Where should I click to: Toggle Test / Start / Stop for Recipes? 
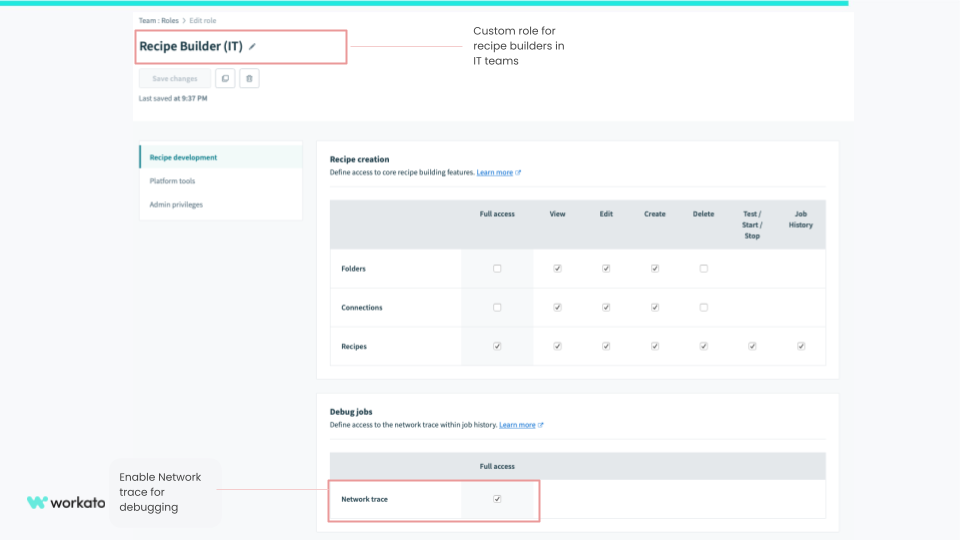click(752, 346)
